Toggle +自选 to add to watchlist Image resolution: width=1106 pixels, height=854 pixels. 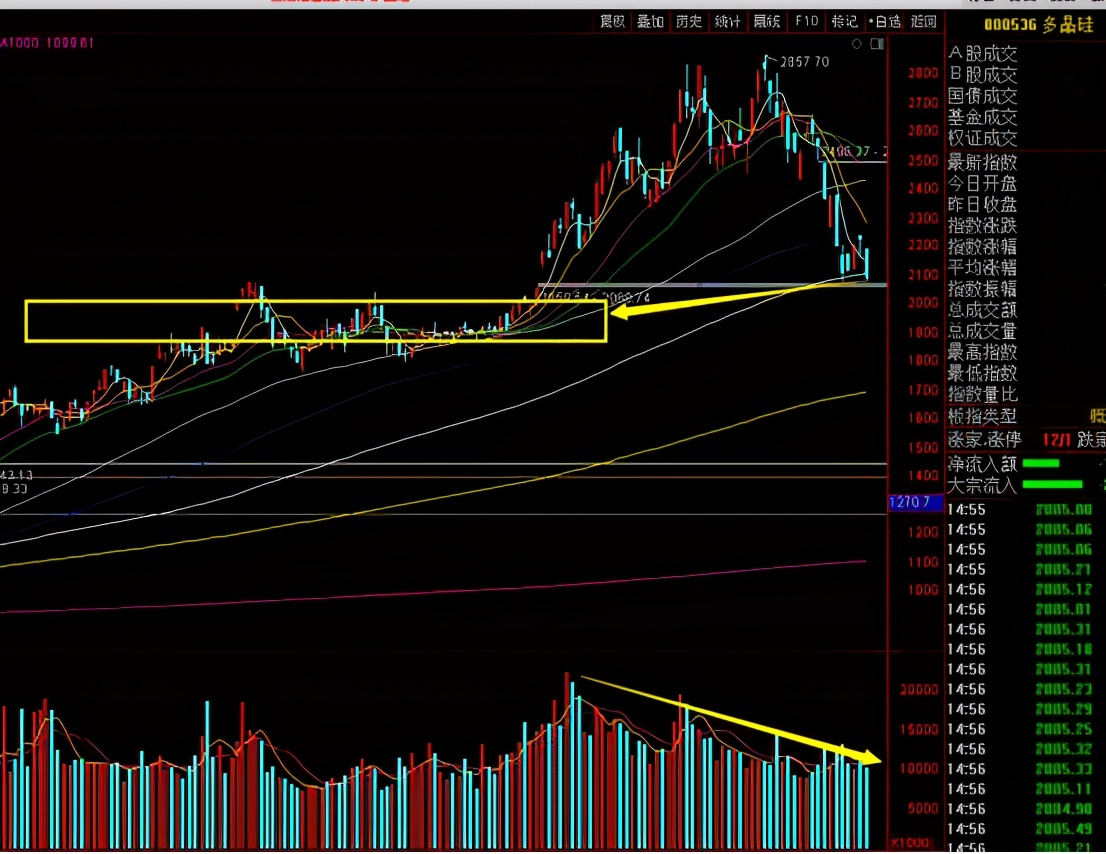[x=884, y=21]
